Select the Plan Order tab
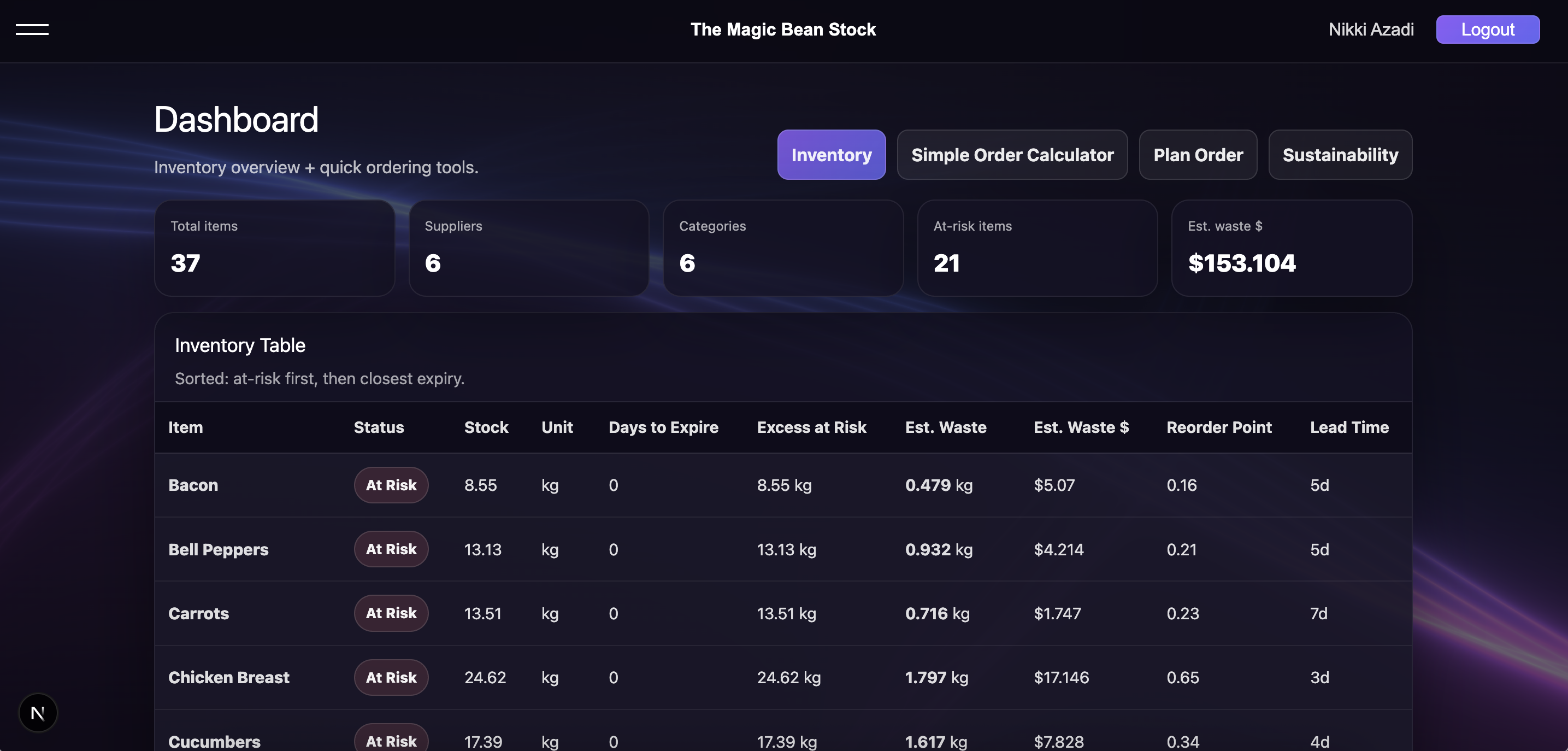Image resolution: width=1568 pixels, height=751 pixels. pos(1197,155)
